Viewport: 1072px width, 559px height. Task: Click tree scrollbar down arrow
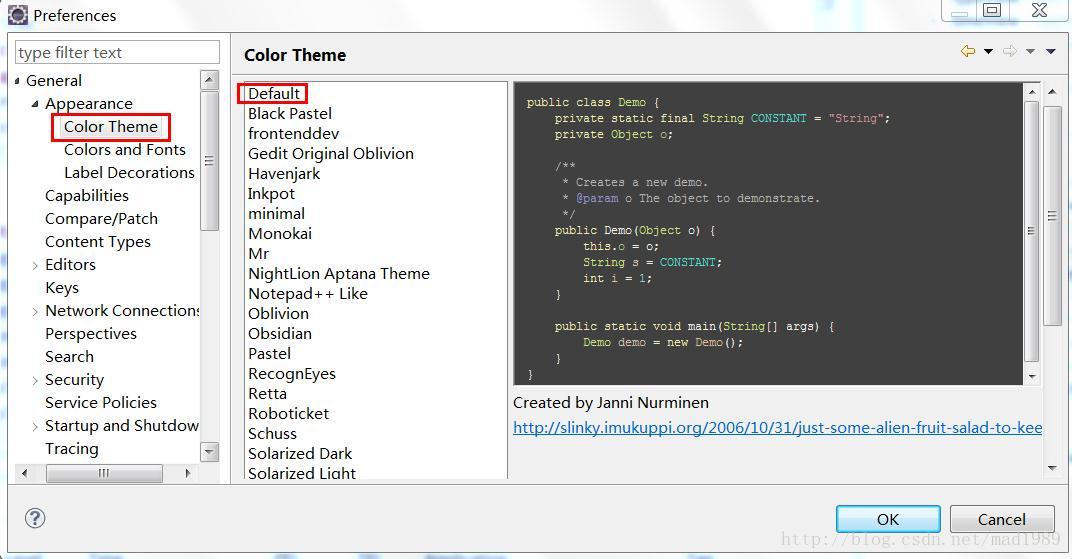pos(210,452)
